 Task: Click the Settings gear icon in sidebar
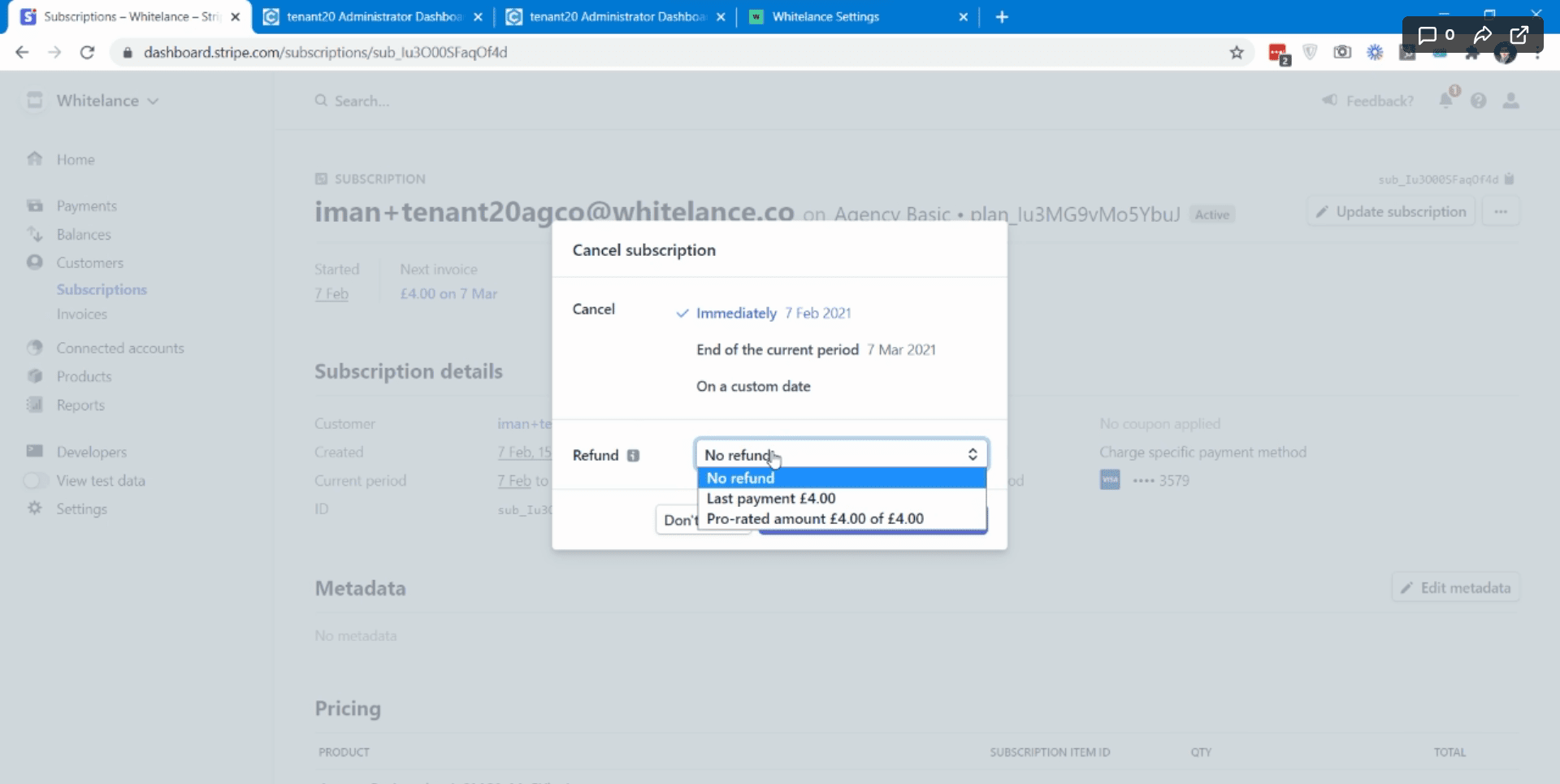click(x=34, y=509)
